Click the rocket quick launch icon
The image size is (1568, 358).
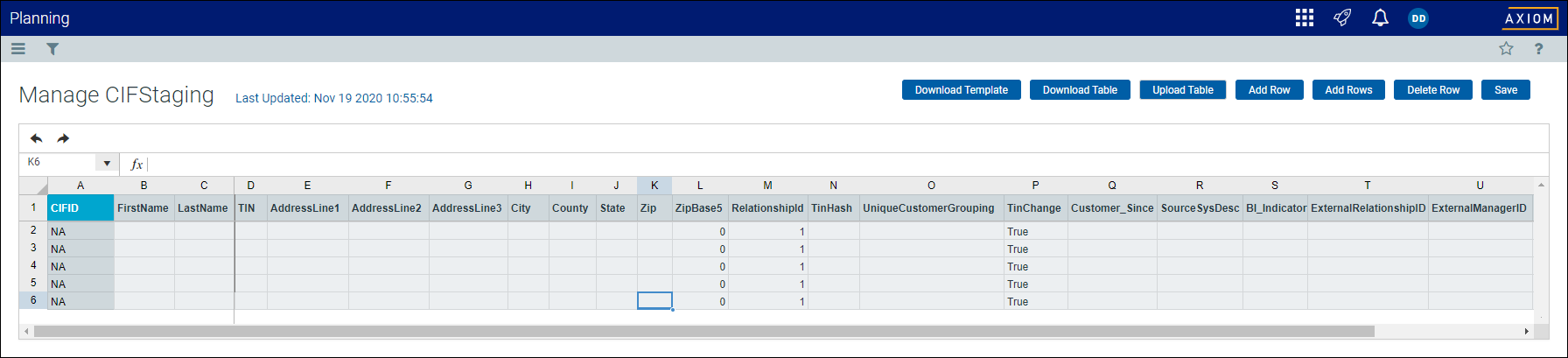(1342, 18)
